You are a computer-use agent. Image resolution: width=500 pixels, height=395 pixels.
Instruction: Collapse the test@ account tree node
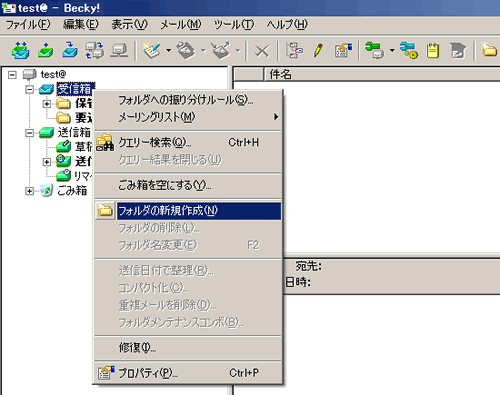click(12, 74)
